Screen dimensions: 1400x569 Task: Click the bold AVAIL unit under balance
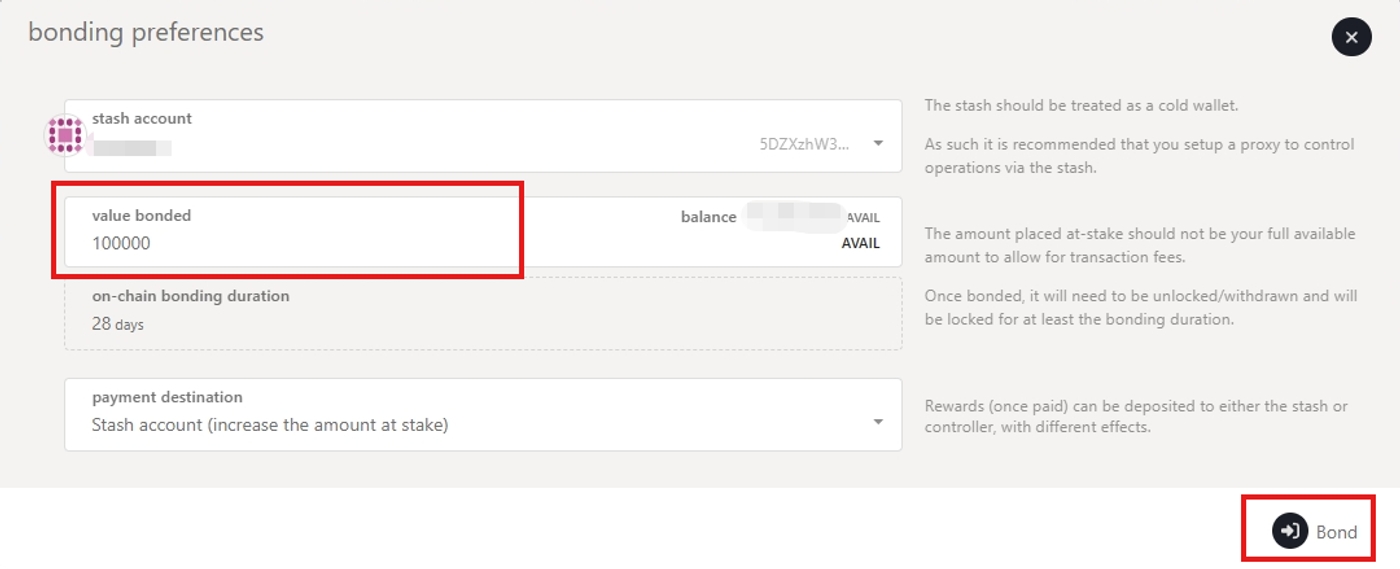point(860,243)
